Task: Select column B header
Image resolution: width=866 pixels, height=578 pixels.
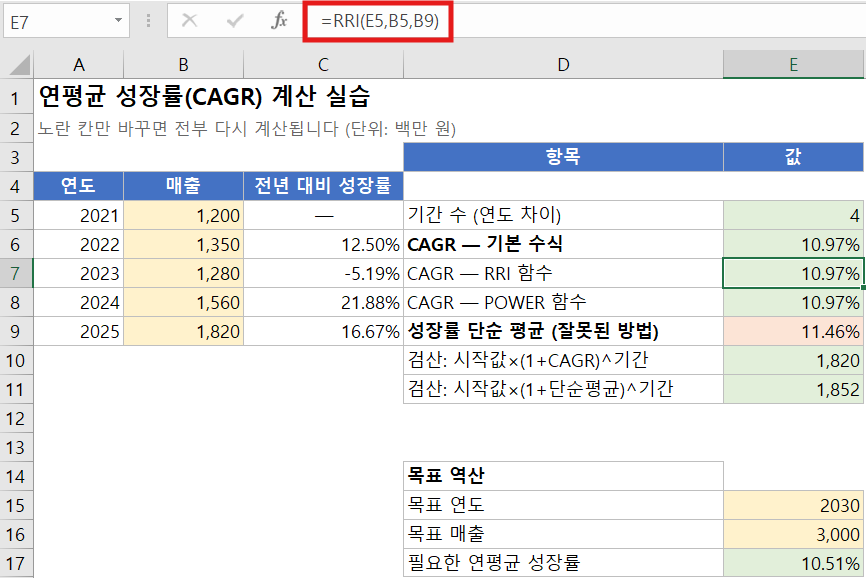Action: pos(183,65)
